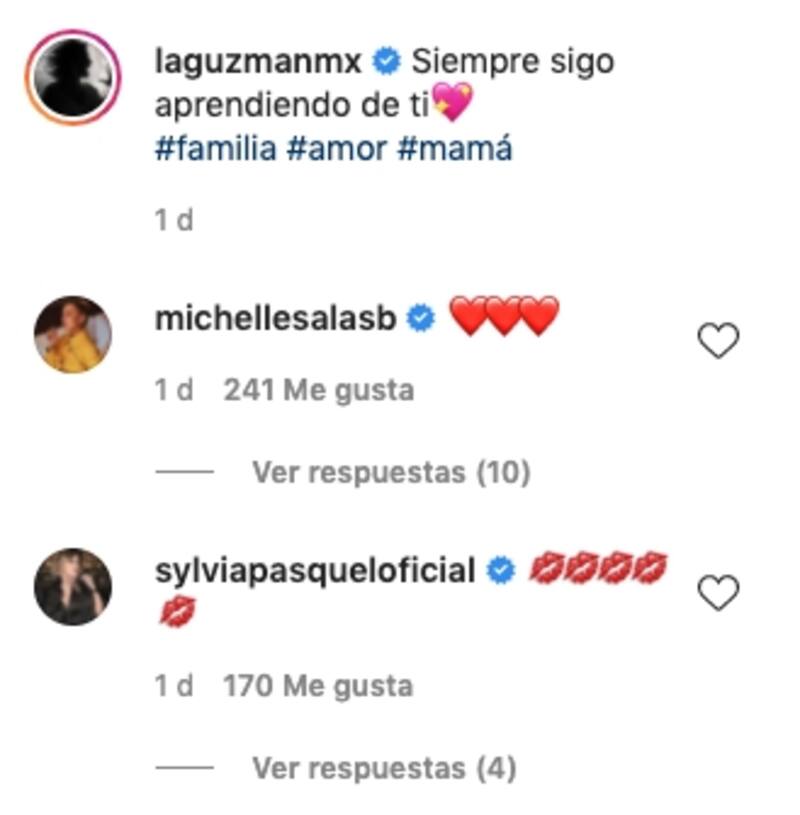Open sylviapasqueloficial avatar thumbnail
Screen dimensions: 800x815
[73, 586]
